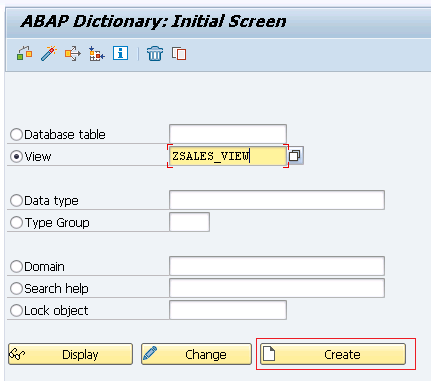
Task: Click the Domain input field
Action: pyautogui.click(x=277, y=266)
